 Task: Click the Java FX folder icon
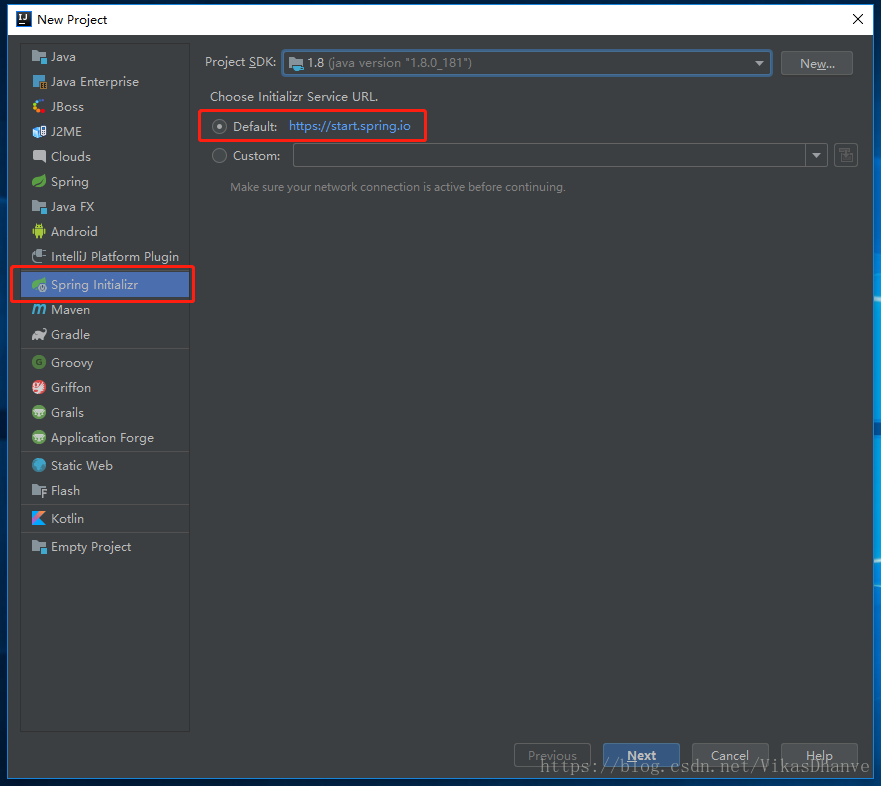(39, 207)
